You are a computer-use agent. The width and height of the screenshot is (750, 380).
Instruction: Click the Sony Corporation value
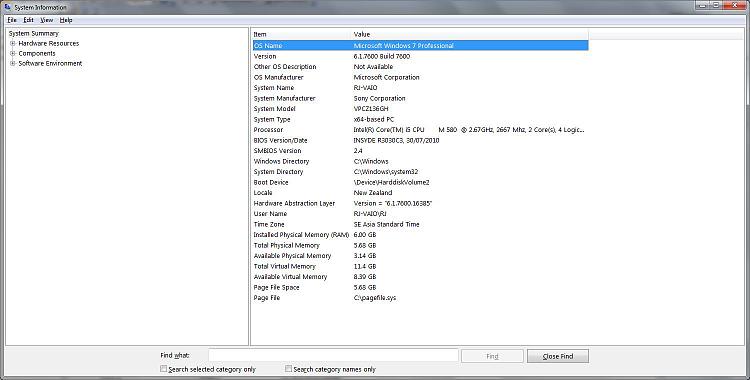pyautogui.click(x=379, y=98)
